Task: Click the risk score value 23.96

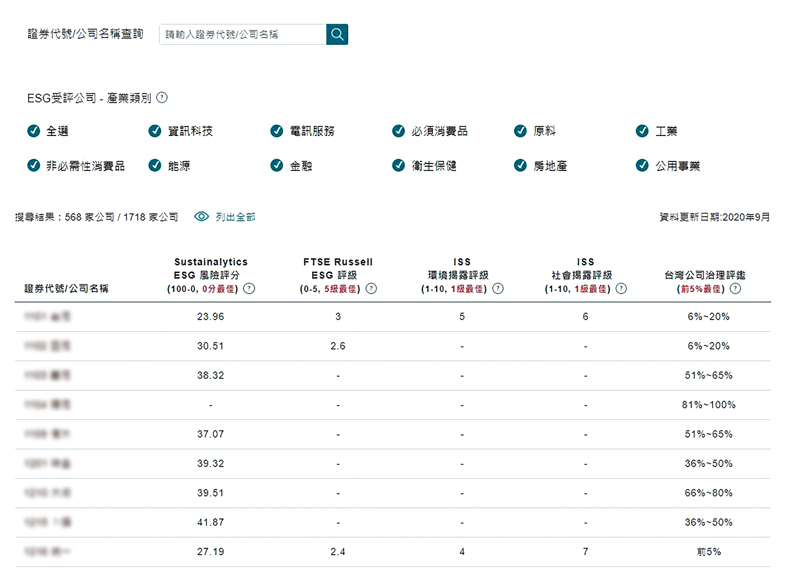Action: [211, 317]
